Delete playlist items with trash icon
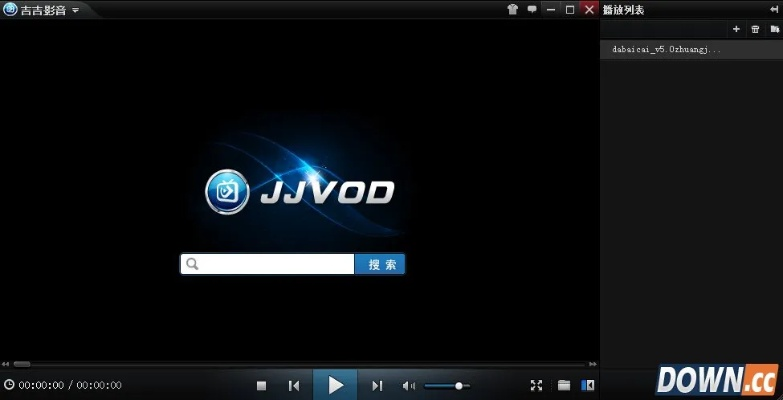 point(755,29)
